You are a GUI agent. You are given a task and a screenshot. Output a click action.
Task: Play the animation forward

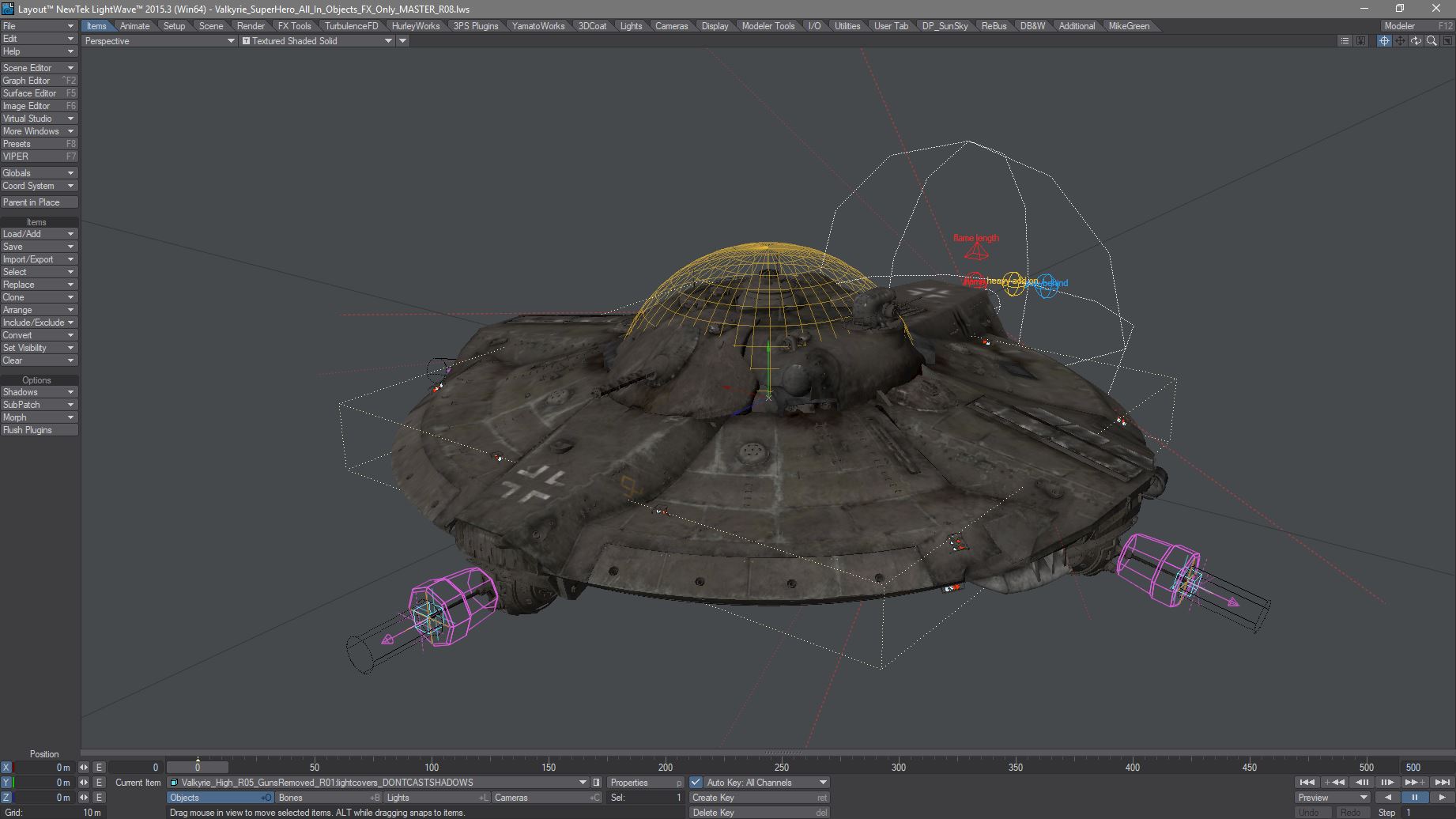coord(1442,798)
